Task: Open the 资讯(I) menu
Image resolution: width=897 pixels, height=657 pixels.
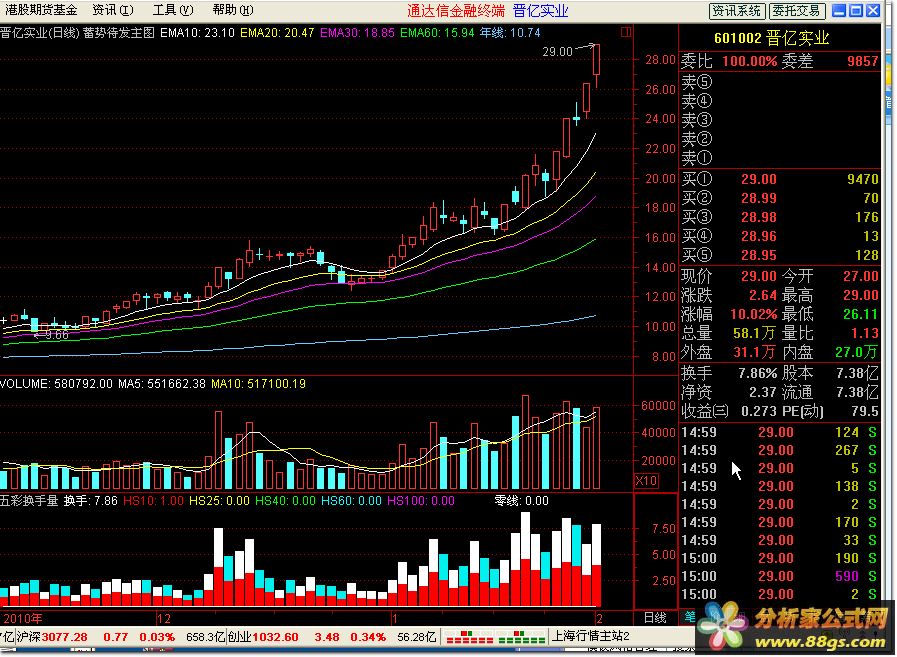Action: [112, 10]
